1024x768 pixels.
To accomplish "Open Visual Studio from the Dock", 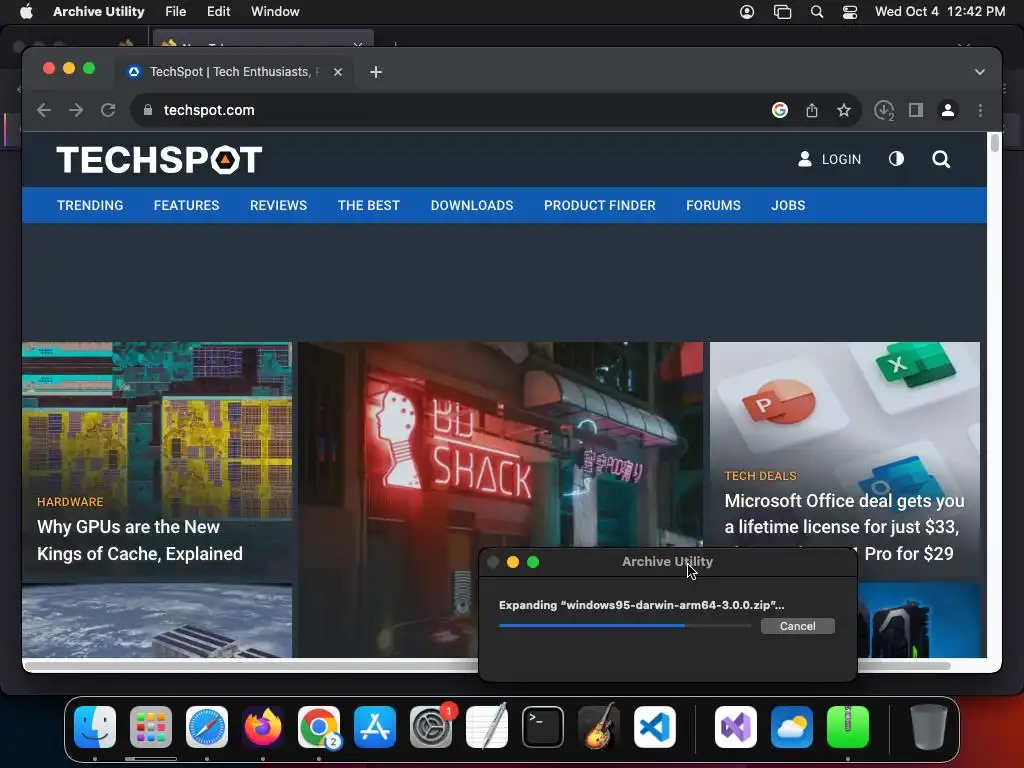I will (736, 726).
